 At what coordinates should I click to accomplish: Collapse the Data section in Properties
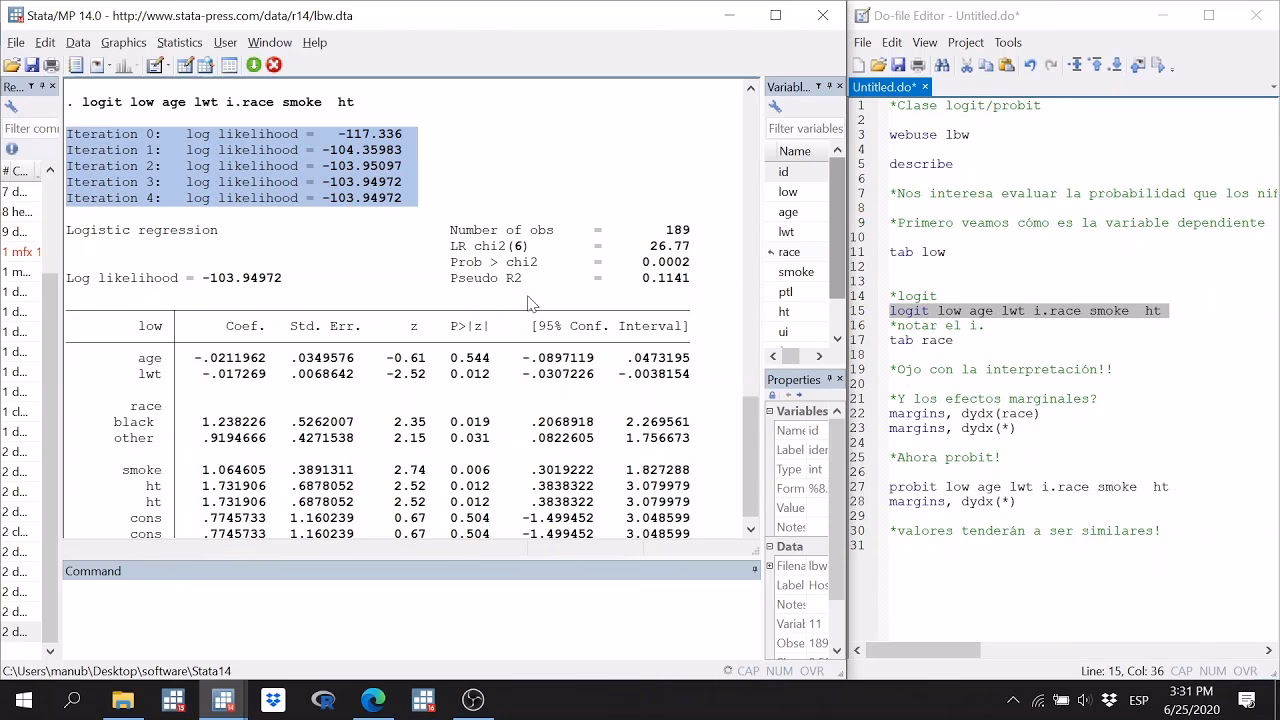pos(770,546)
